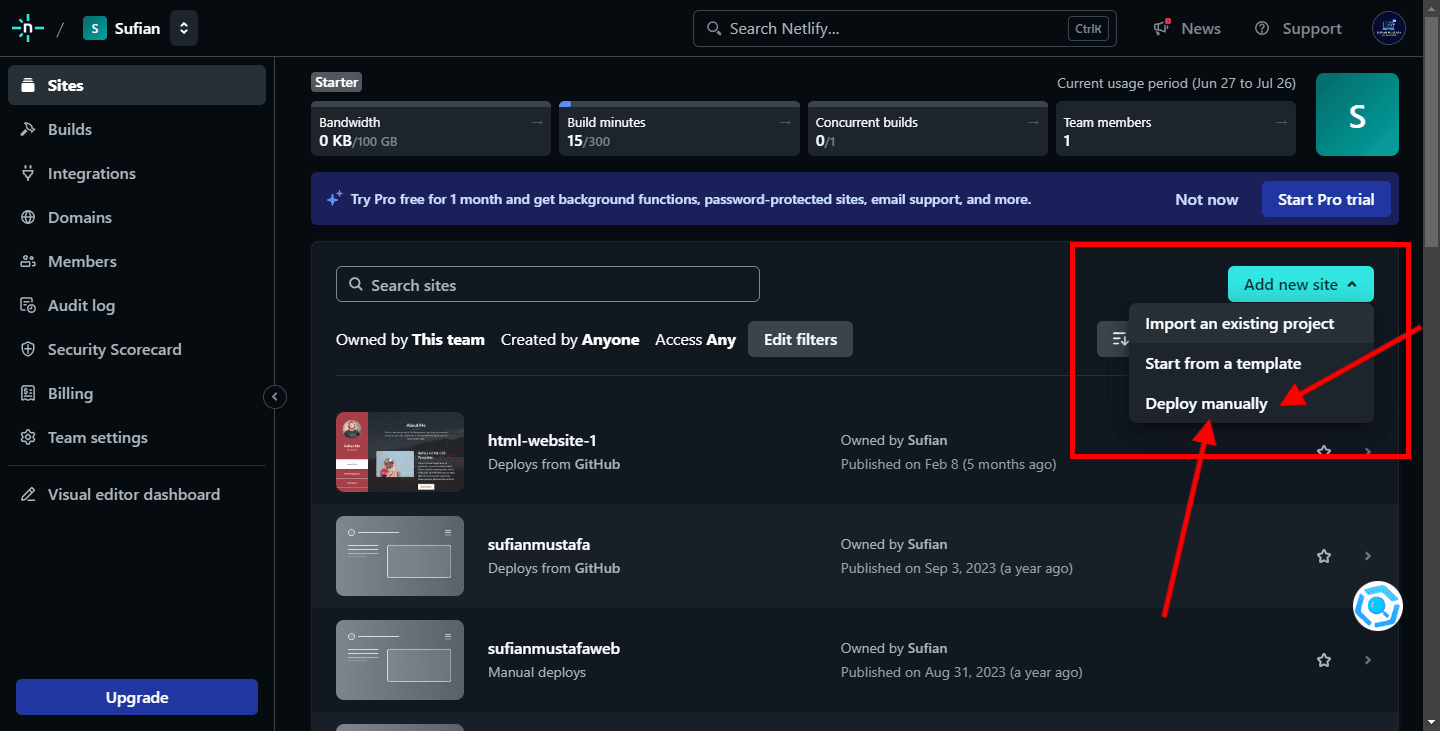The width and height of the screenshot is (1440, 731).
Task: Open the Build minutes usage card
Action: pos(679,129)
